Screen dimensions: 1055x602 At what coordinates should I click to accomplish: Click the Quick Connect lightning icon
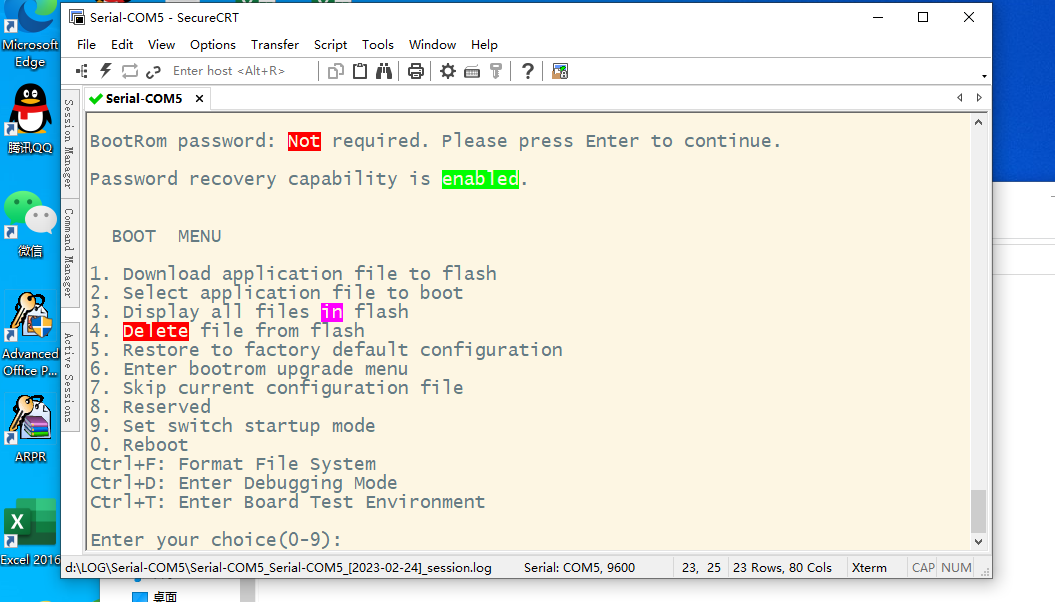click(x=105, y=71)
